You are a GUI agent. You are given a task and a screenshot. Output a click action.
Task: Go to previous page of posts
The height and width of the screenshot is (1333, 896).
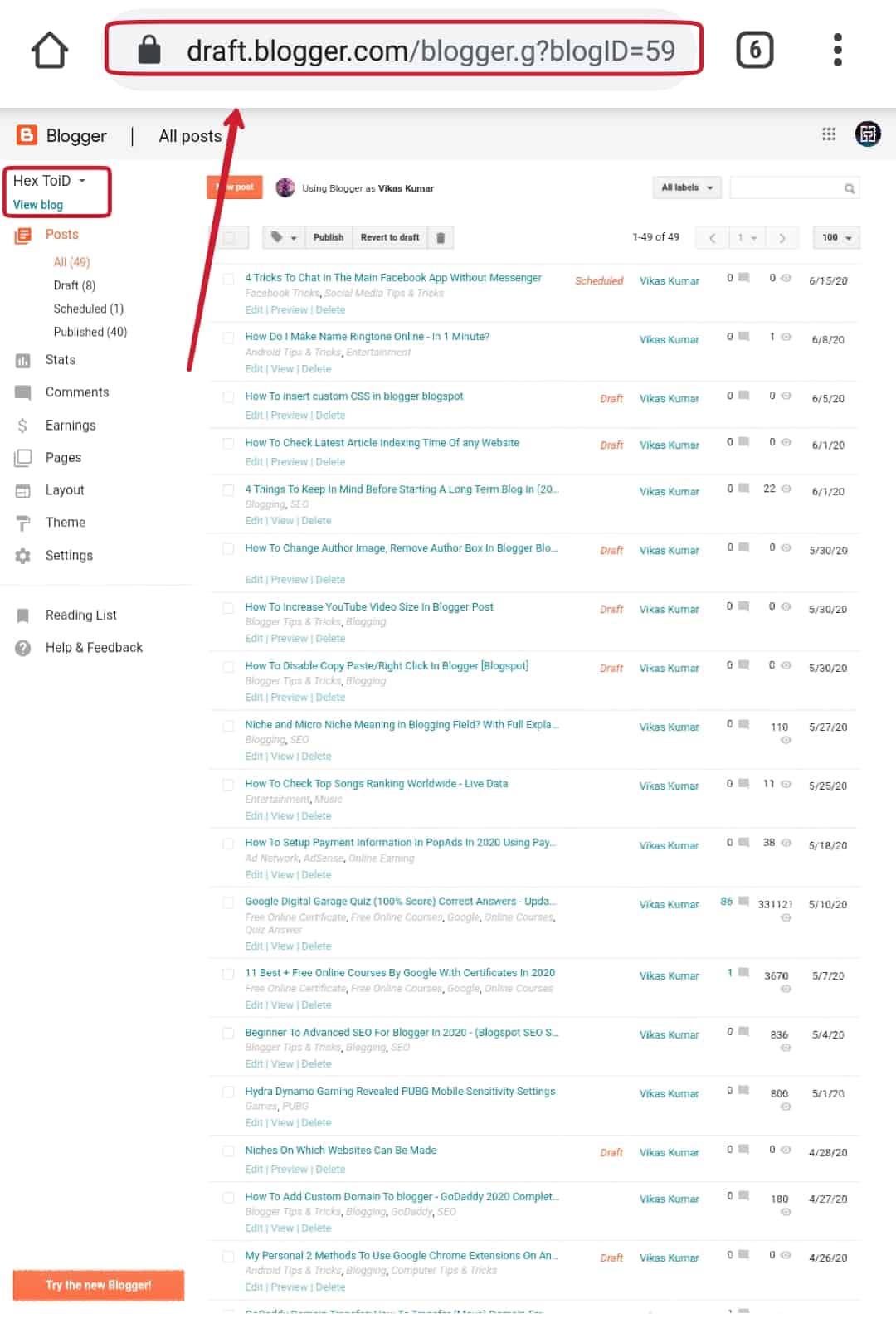712,237
